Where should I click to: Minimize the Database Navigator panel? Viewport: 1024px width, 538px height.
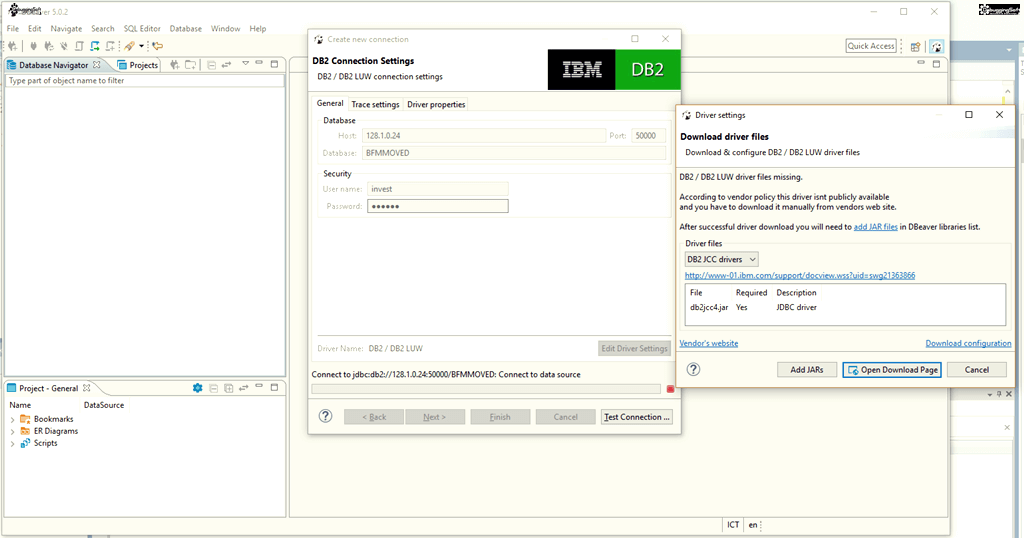click(x=259, y=63)
